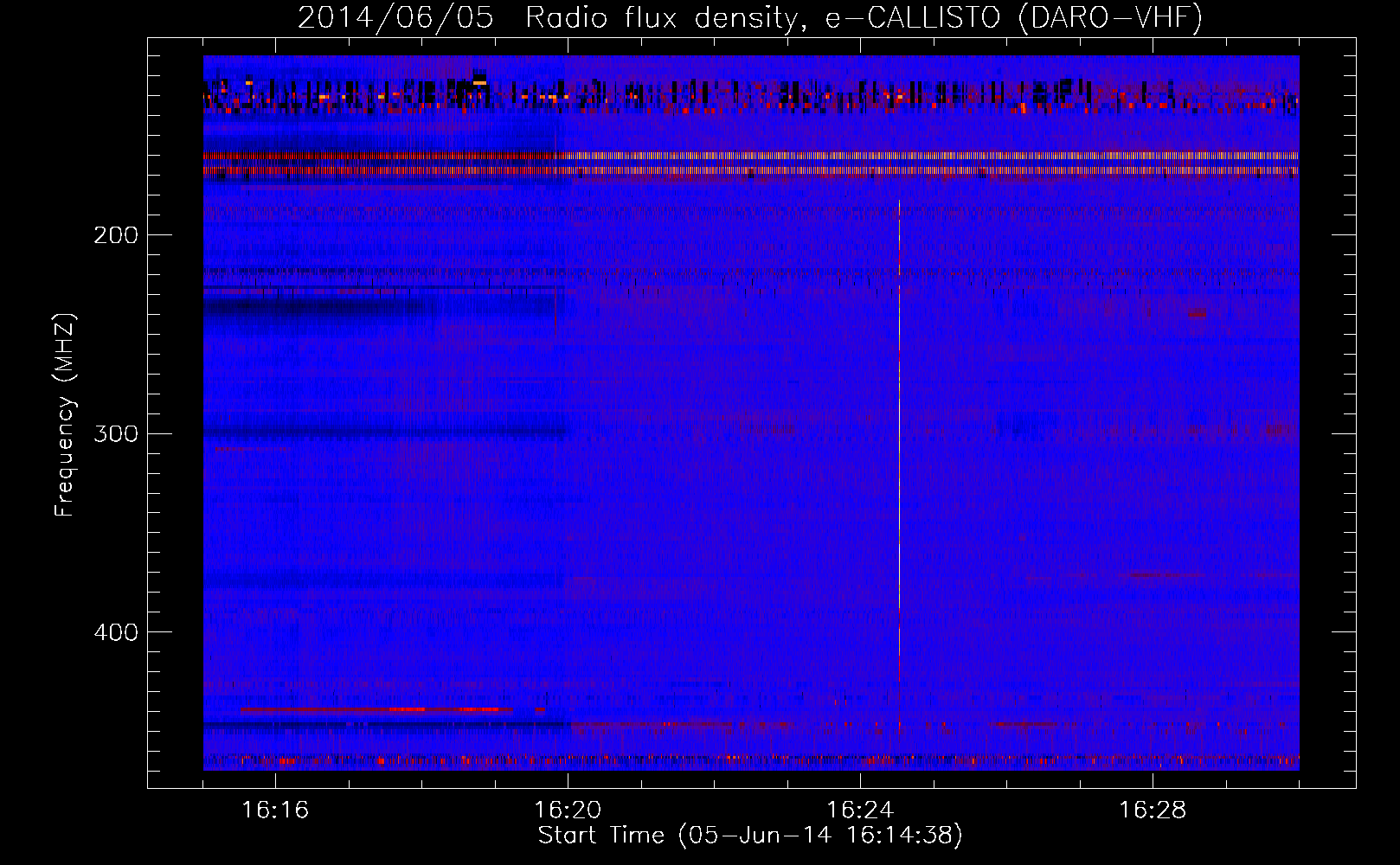Click the "300" frequency tick label

pyautogui.click(x=115, y=433)
